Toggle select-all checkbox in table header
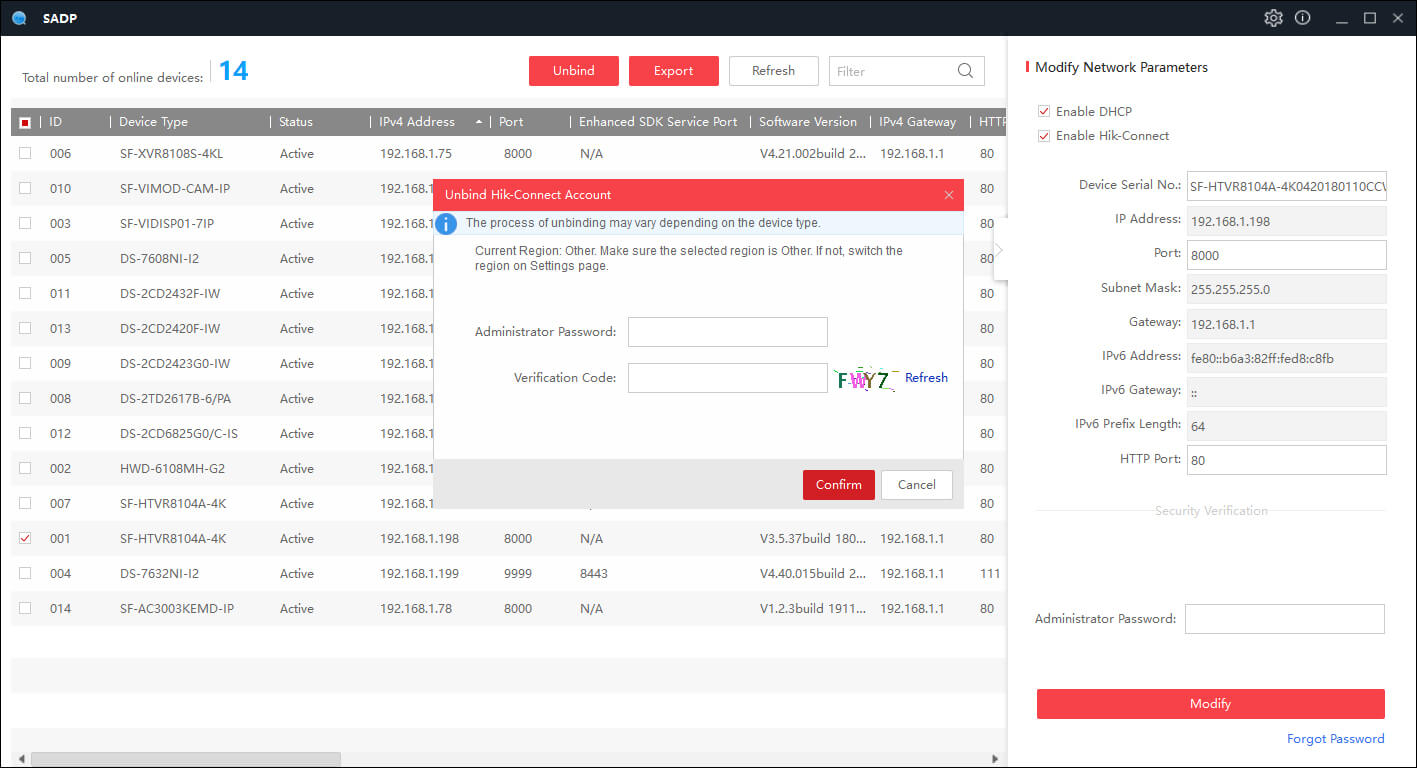Screen dimensions: 1417x768 pos(25,122)
